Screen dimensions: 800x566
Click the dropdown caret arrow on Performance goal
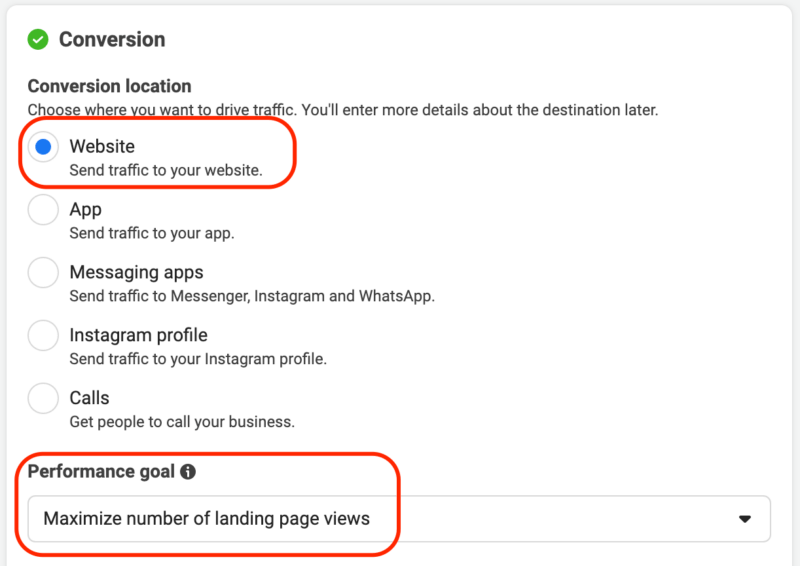tap(744, 519)
